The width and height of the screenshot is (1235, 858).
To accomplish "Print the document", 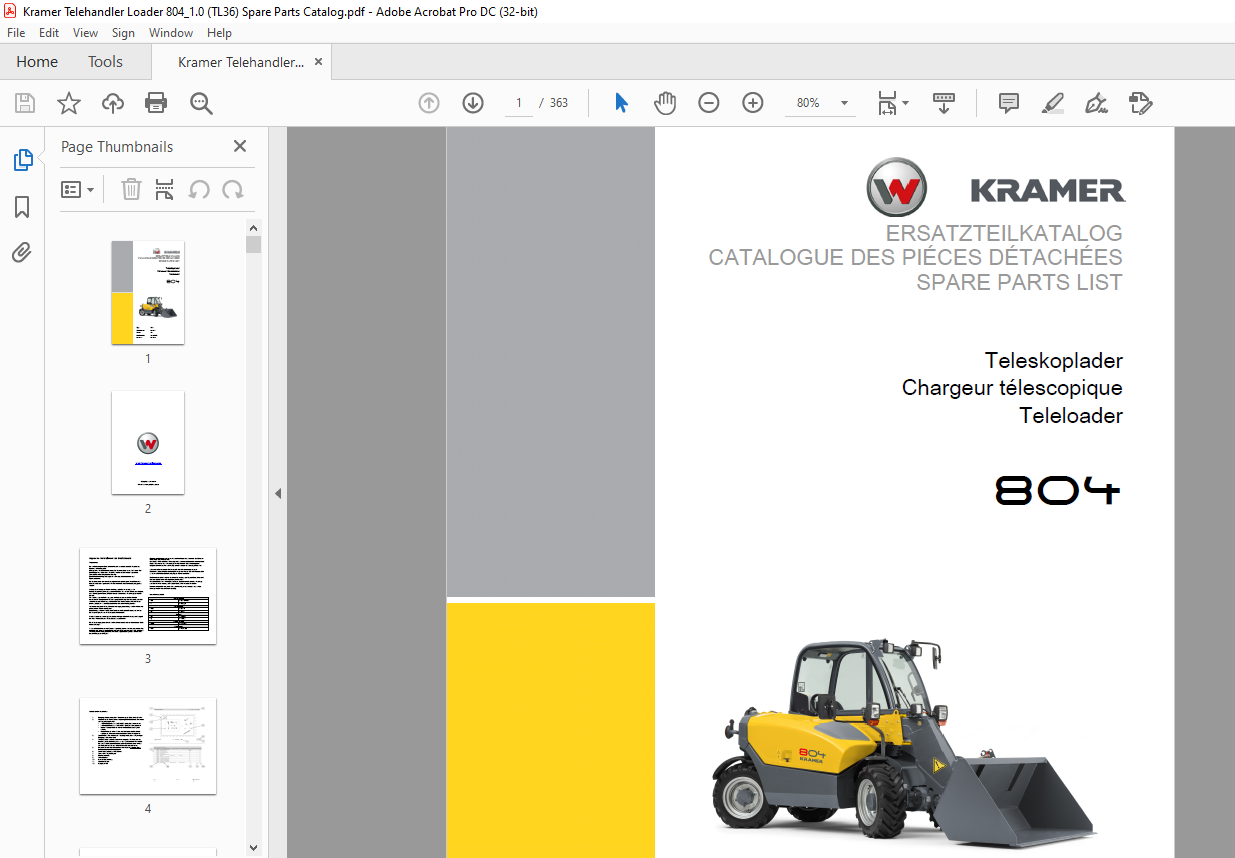I will tap(156, 103).
